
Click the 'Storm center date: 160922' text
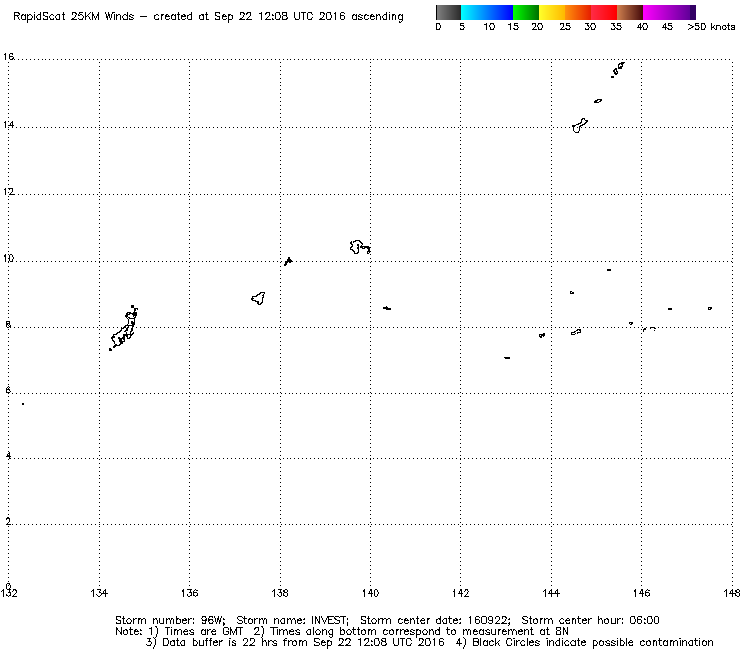pyautogui.click(x=435, y=620)
